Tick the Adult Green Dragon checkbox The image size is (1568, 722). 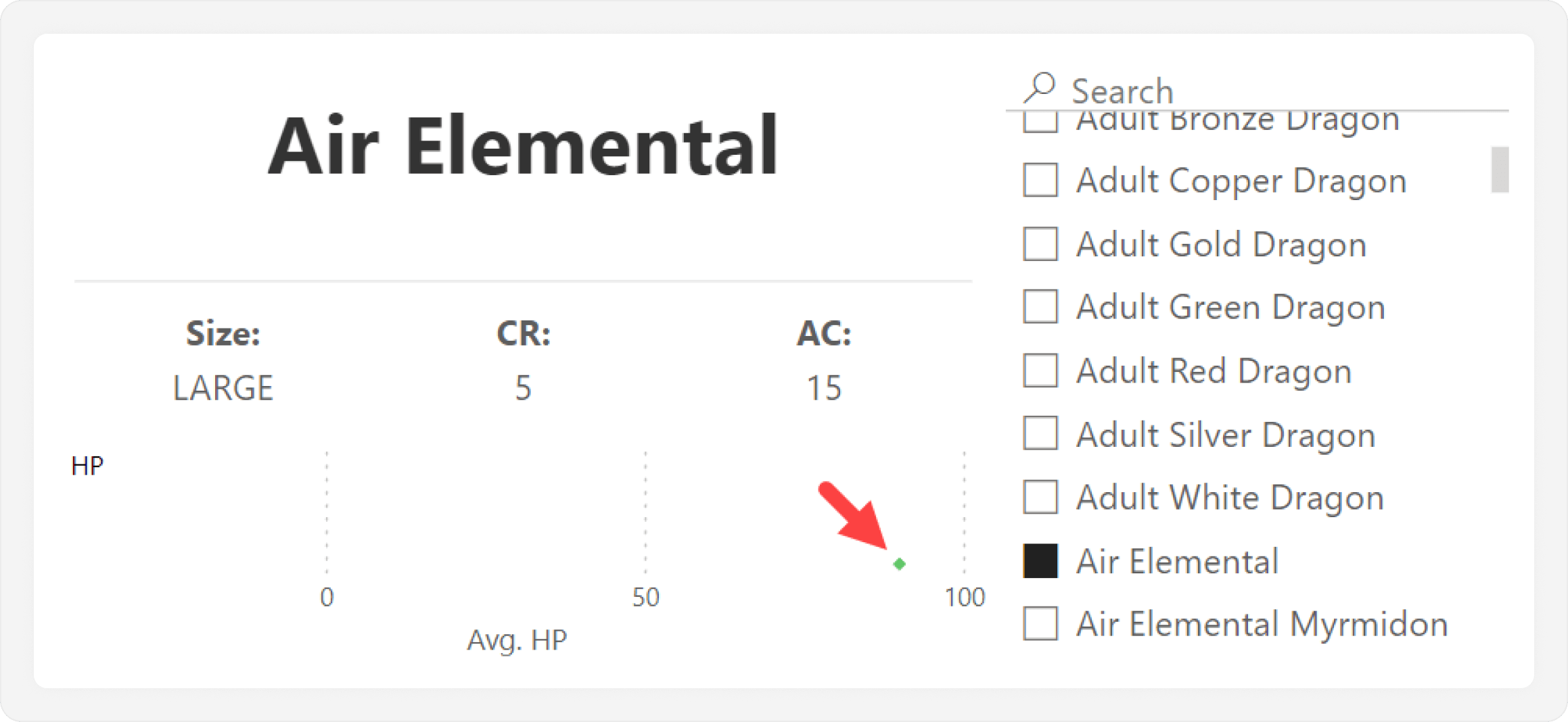click(1040, 306)
